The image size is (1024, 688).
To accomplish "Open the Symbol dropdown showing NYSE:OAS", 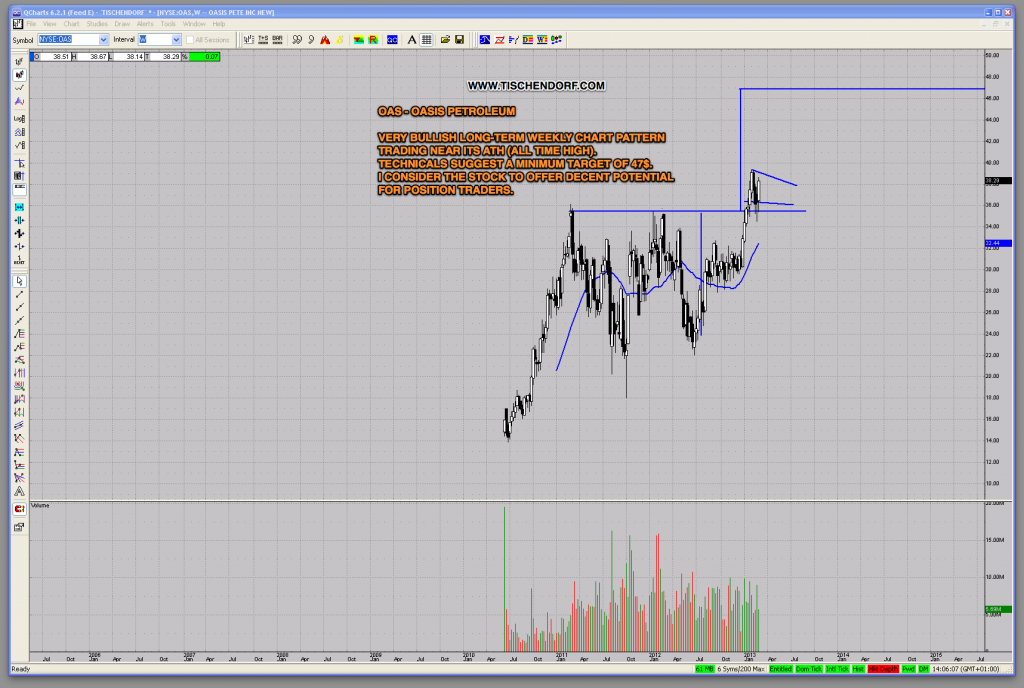I will coord(103,39).
